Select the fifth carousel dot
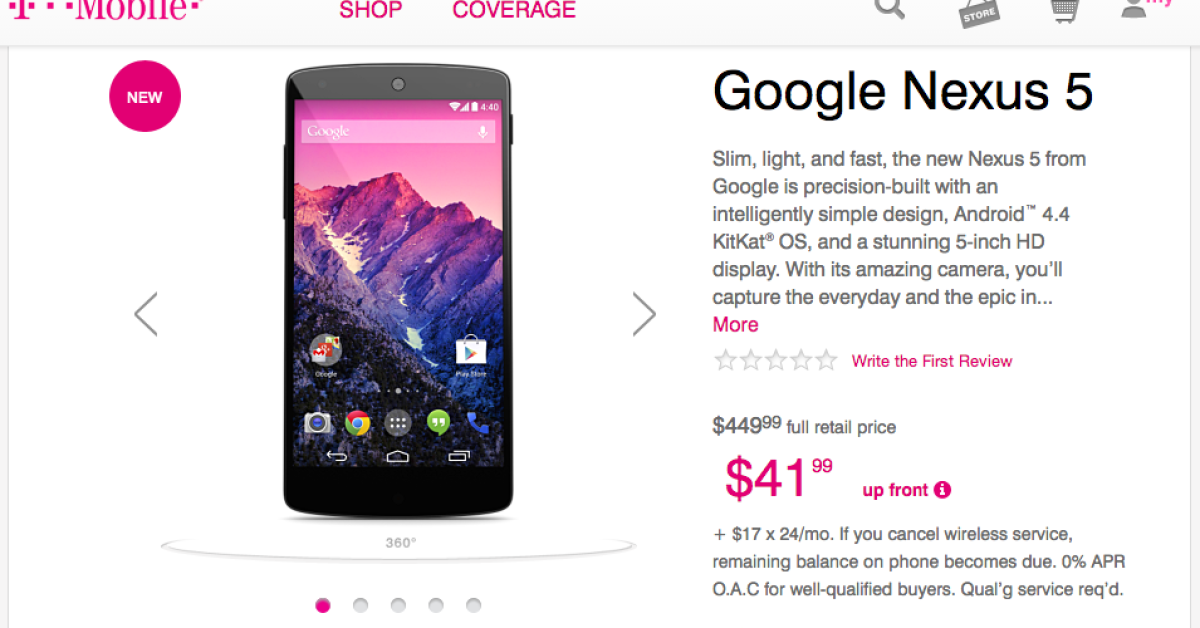The image size is (1200, 628). (473, 605)
